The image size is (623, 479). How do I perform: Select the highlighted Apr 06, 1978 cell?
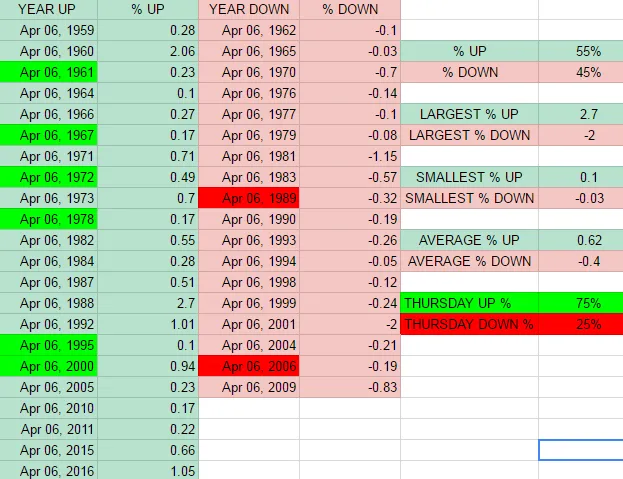point(48,219)
